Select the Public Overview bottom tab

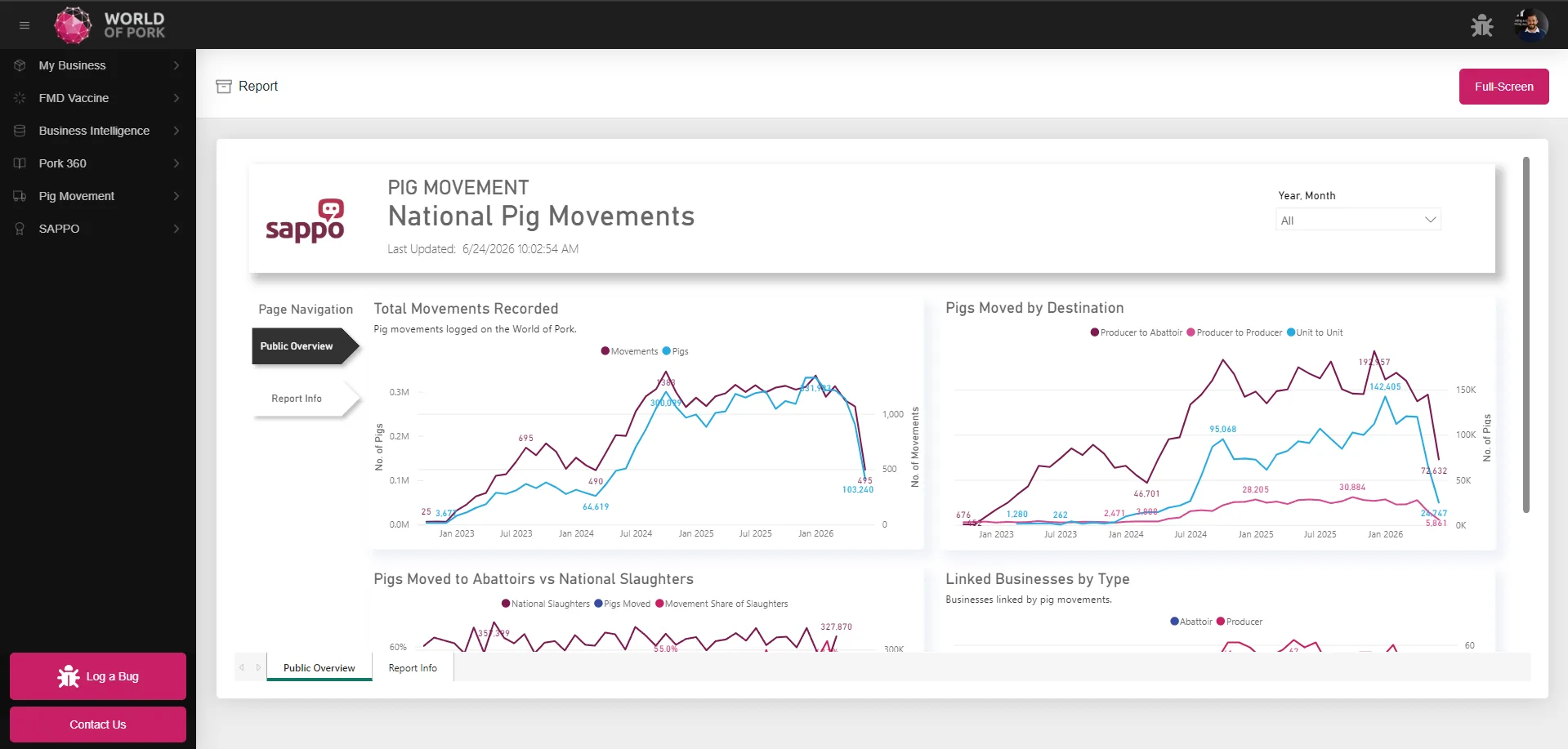point(319,667)
